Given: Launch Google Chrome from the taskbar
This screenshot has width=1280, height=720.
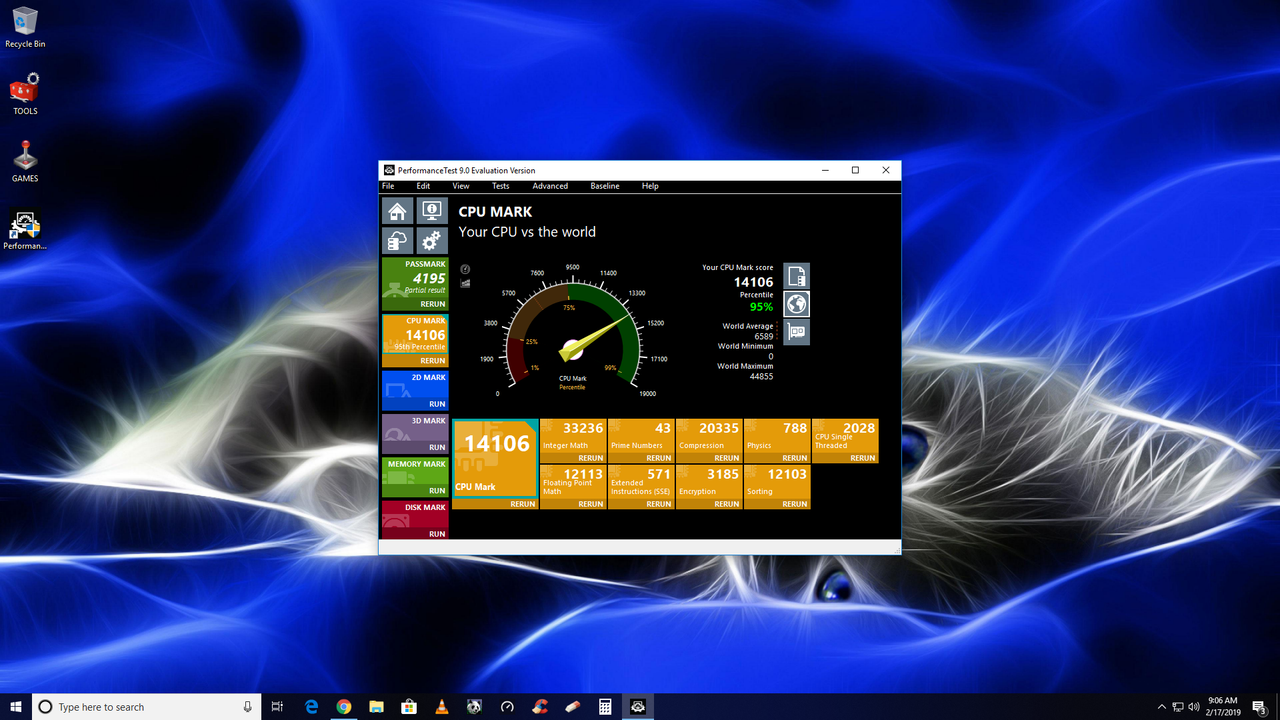Looking at the screenshot, I should point(344,707).
